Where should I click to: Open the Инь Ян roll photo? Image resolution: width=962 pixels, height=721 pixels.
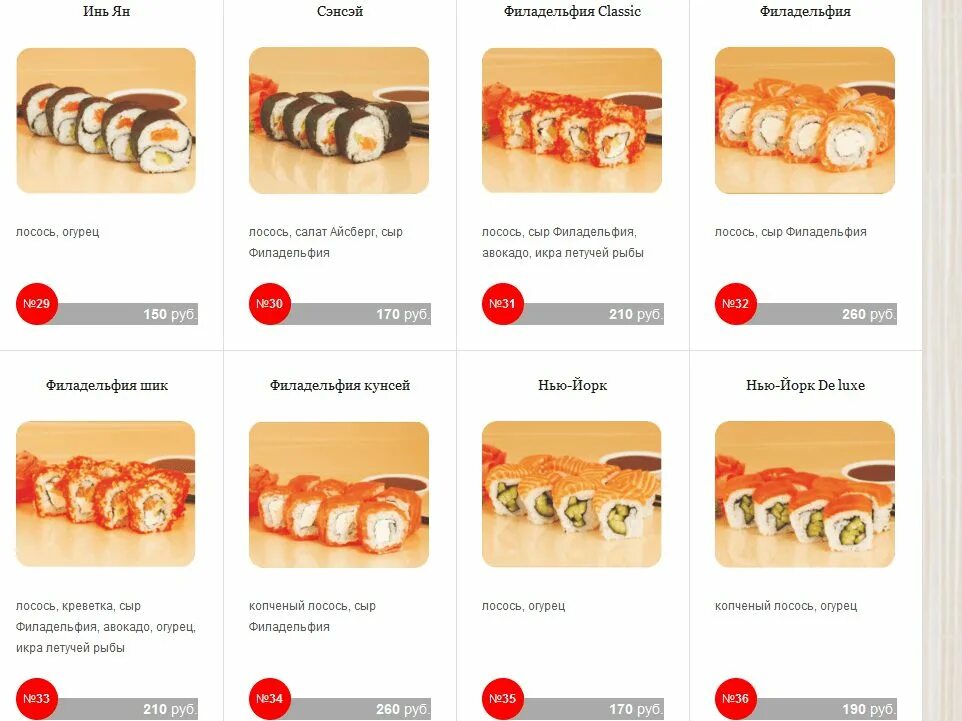tap(106, 120)
